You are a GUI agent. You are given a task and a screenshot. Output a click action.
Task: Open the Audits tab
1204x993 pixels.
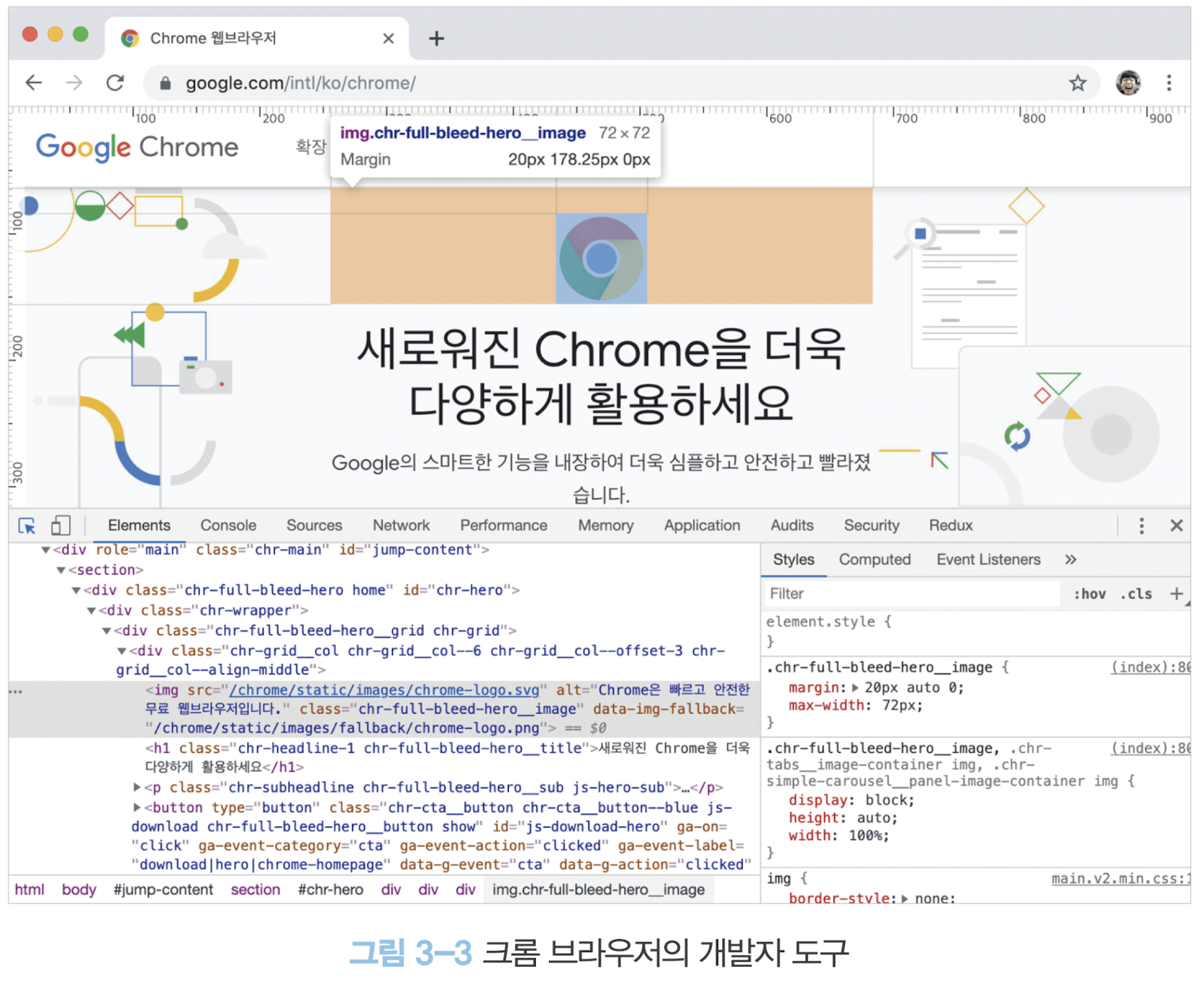(x=792, y=526)
